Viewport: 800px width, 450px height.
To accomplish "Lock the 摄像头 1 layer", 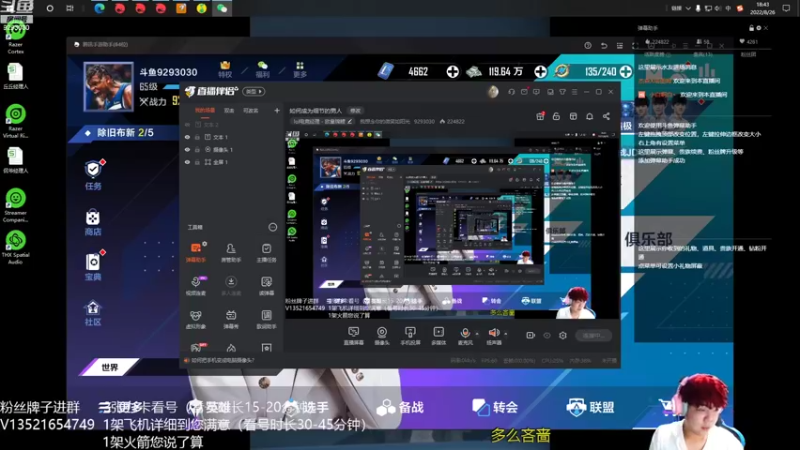I will click(197, 150).
